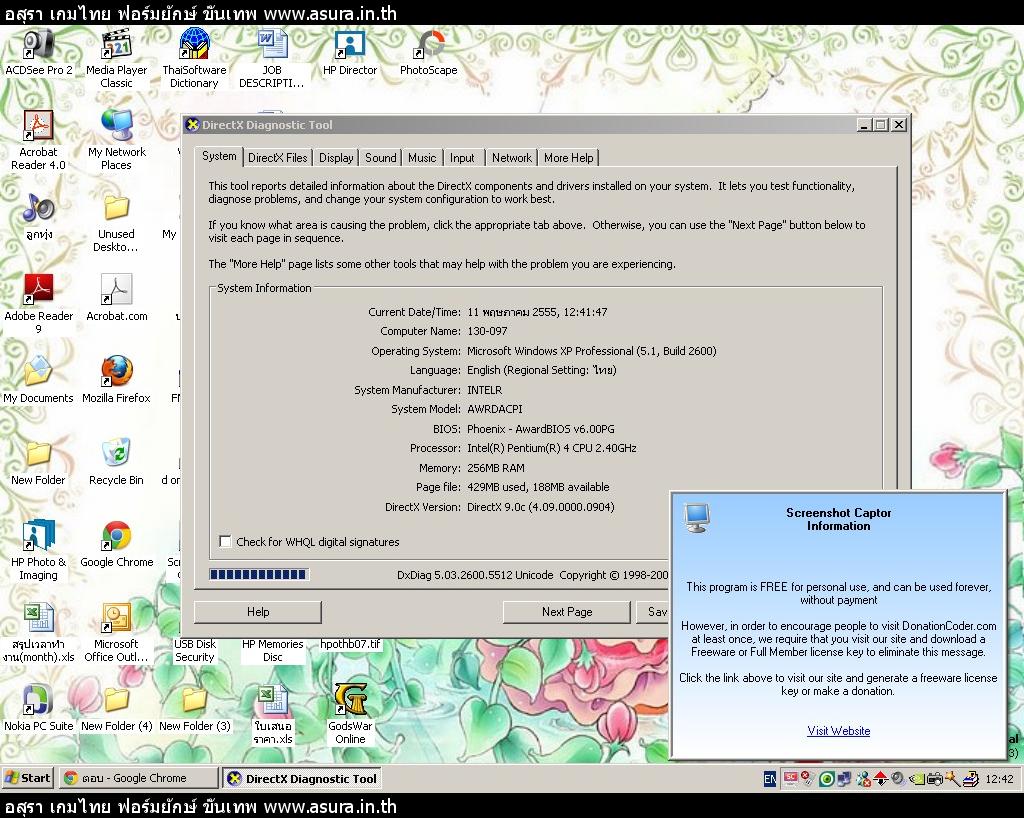Select the JOB DESCRIPTI... Word document icon

click(x=272, y=59)
